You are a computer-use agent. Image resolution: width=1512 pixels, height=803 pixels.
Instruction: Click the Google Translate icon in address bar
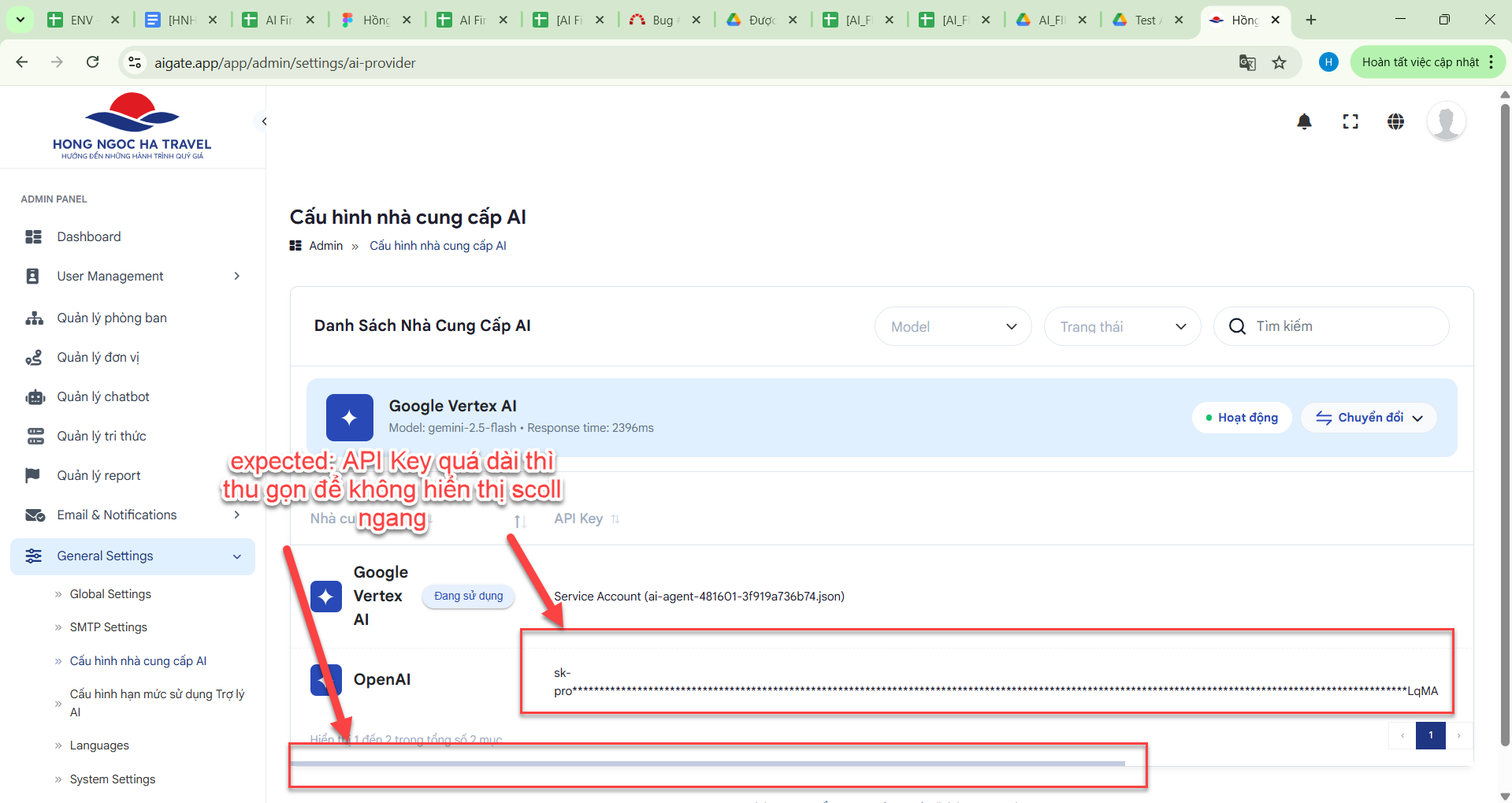[1246, 62]
